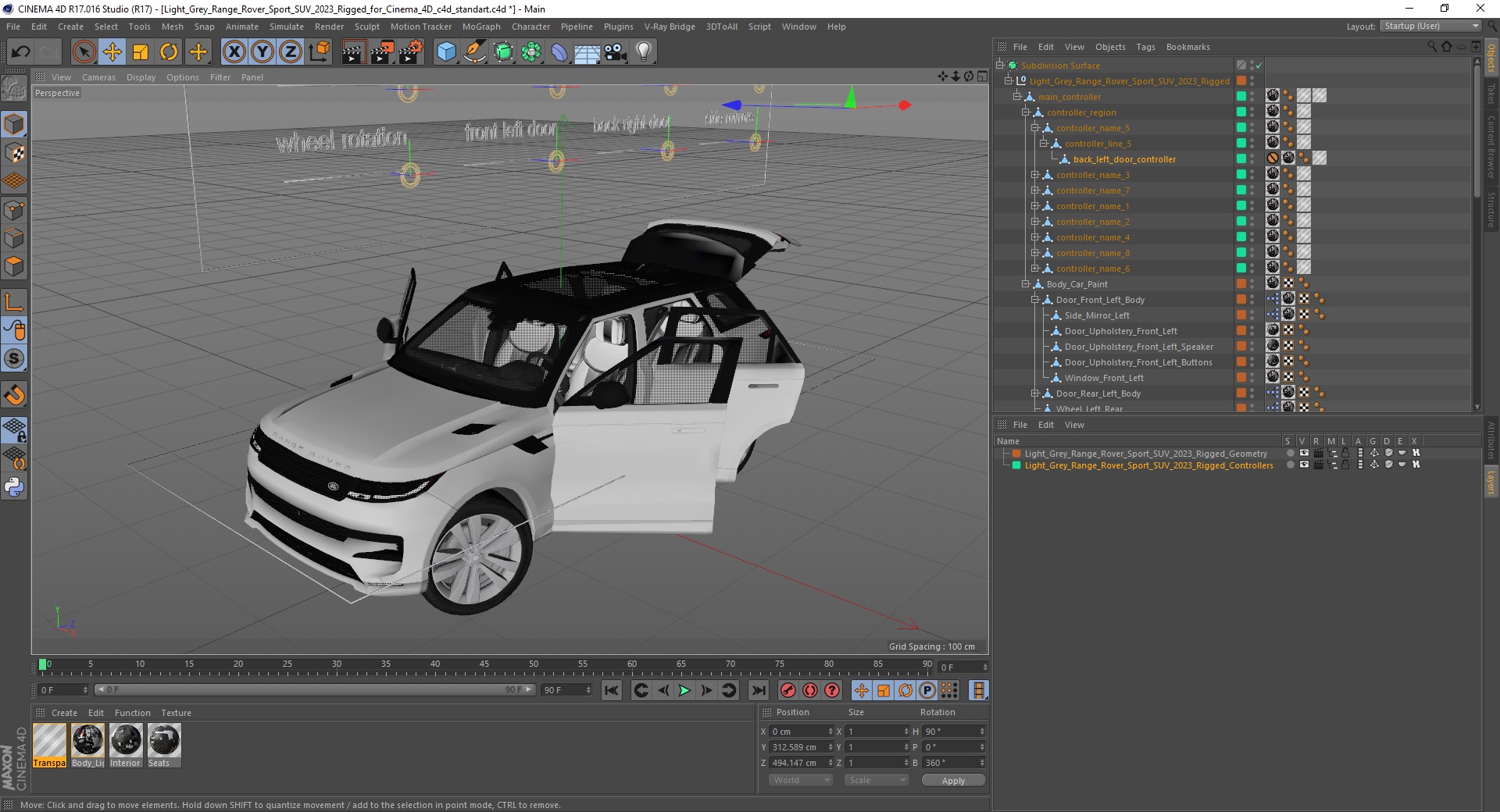
Task: Open the Deformer objects icon
Action: (559, 52)
